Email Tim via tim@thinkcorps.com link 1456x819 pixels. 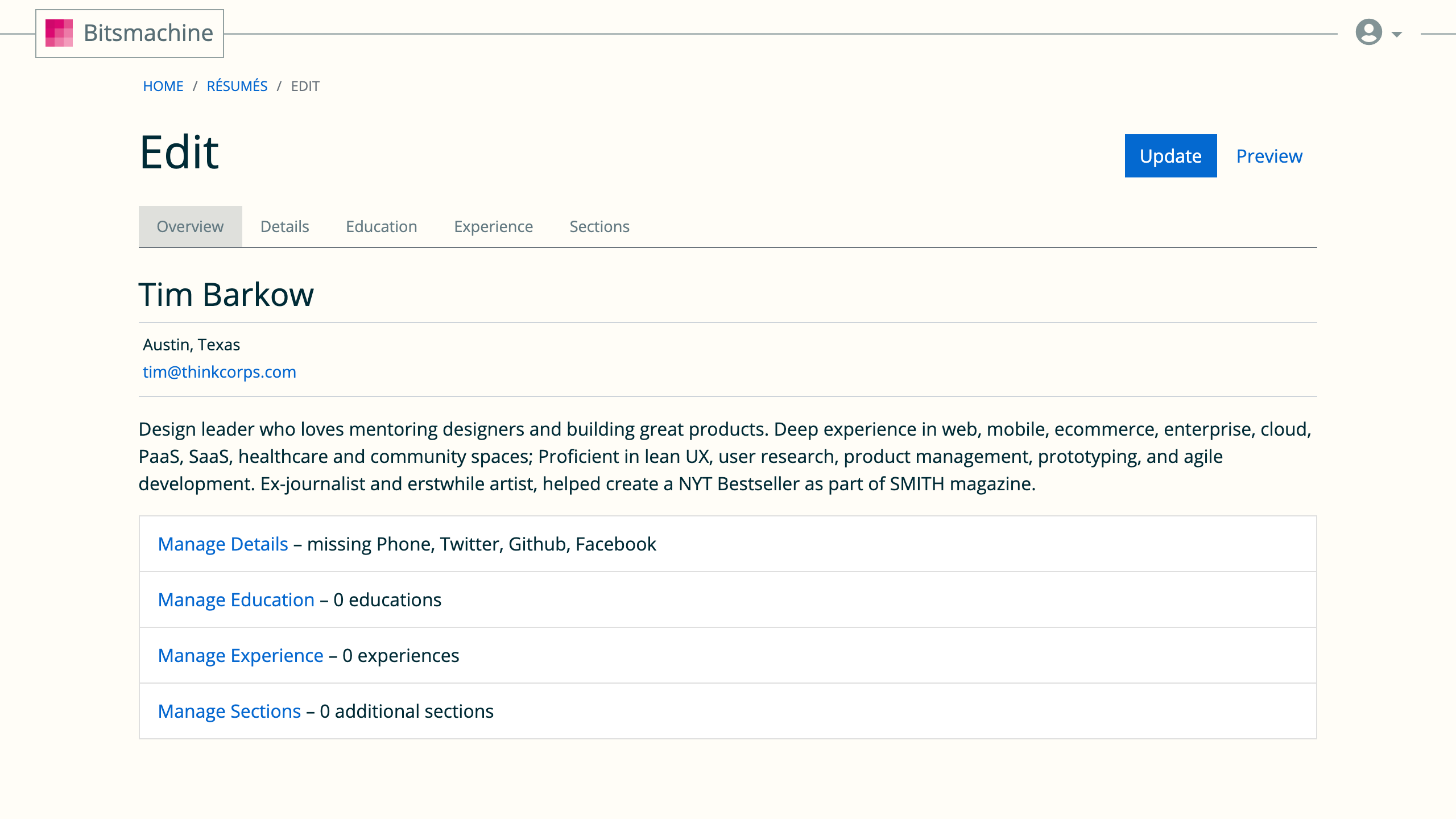click(219, 371)
